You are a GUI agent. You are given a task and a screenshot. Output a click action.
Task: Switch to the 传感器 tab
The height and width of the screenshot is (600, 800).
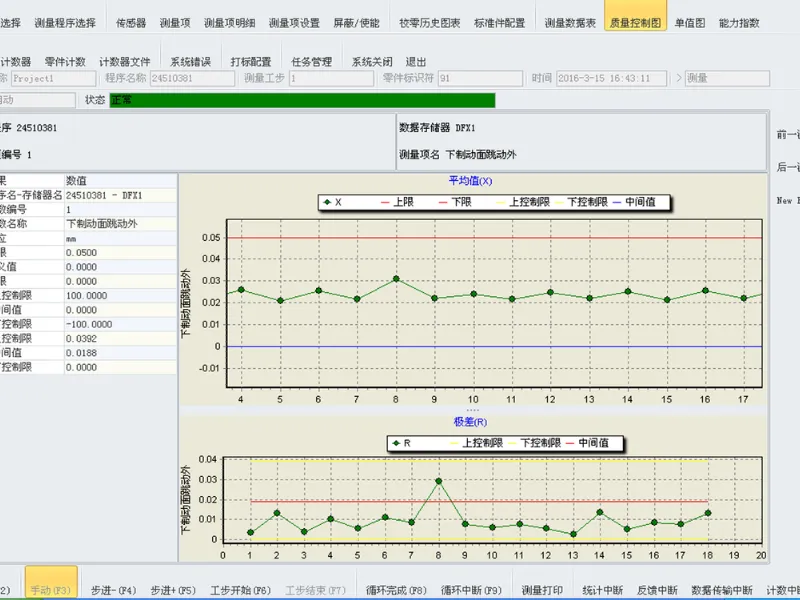tap(131, 23)
